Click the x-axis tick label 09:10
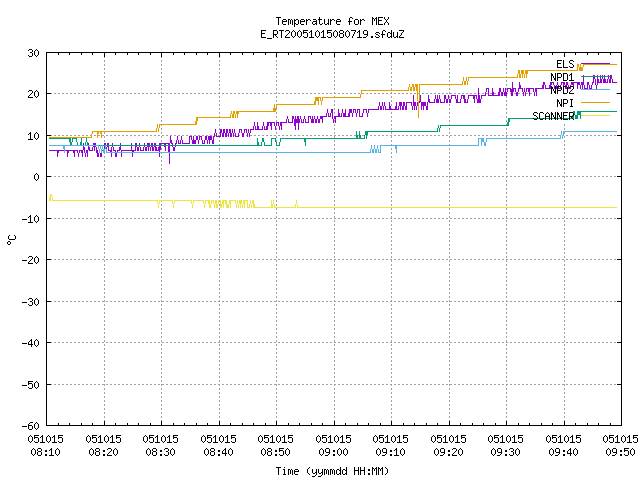This screenshot has height=480, width=640. point(391,452)
